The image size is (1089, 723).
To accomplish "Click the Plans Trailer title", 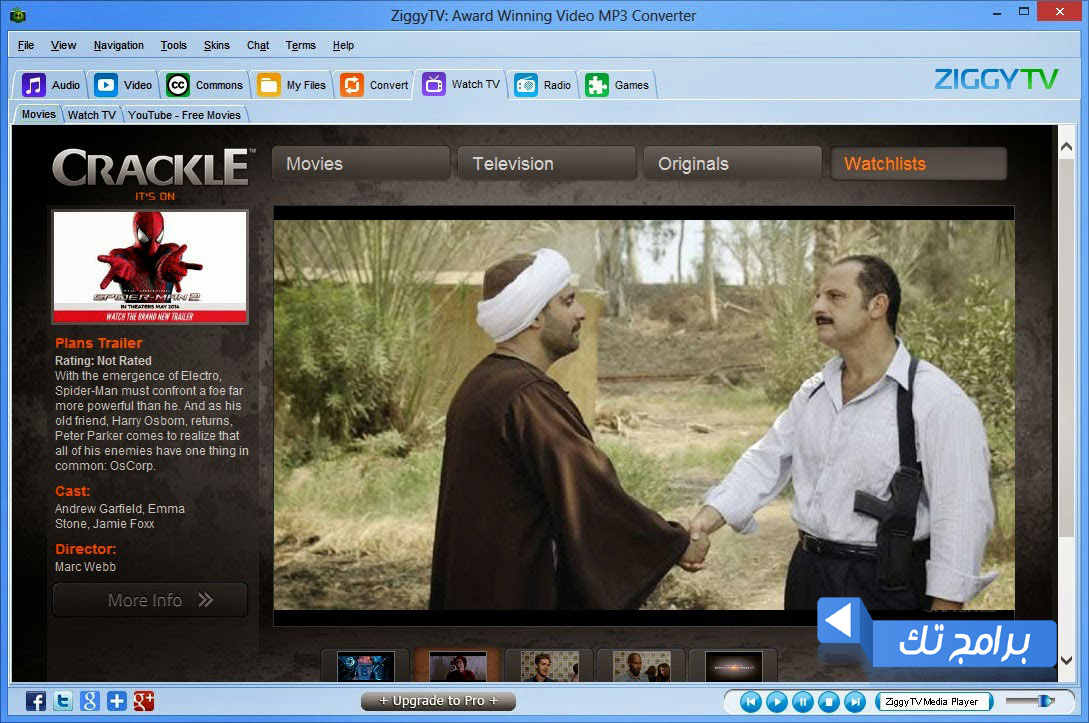I will [99, 343].
